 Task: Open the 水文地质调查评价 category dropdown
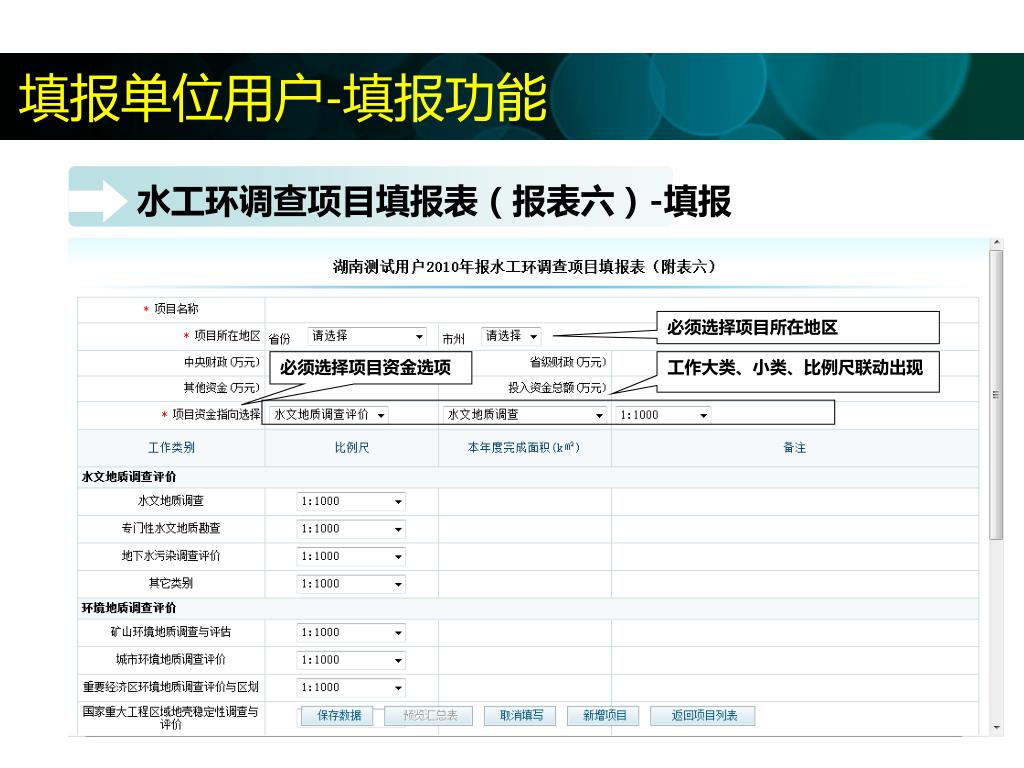(329, 415)
